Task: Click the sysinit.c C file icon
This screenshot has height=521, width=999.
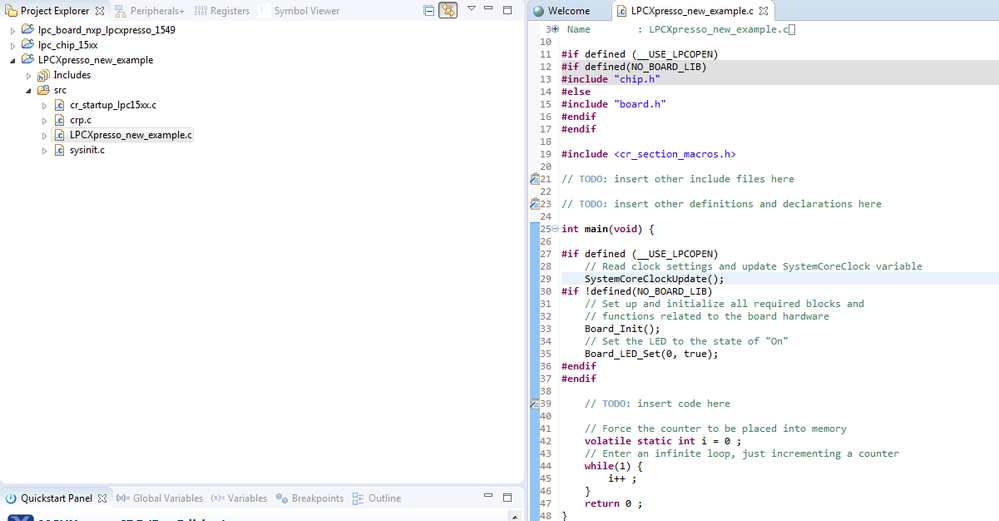Action: 59,150
